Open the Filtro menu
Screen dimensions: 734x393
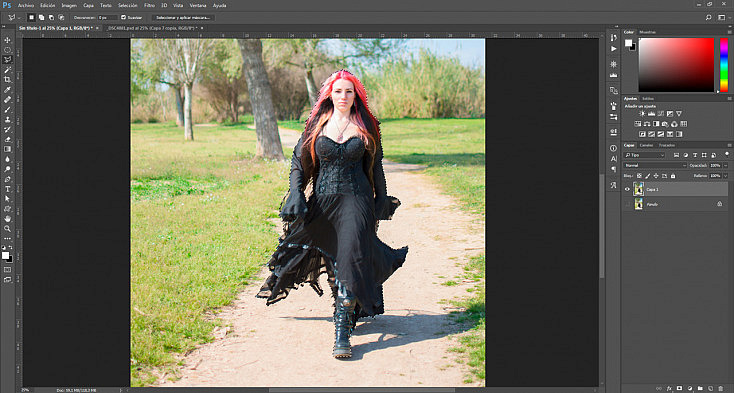tap(149, 6)
